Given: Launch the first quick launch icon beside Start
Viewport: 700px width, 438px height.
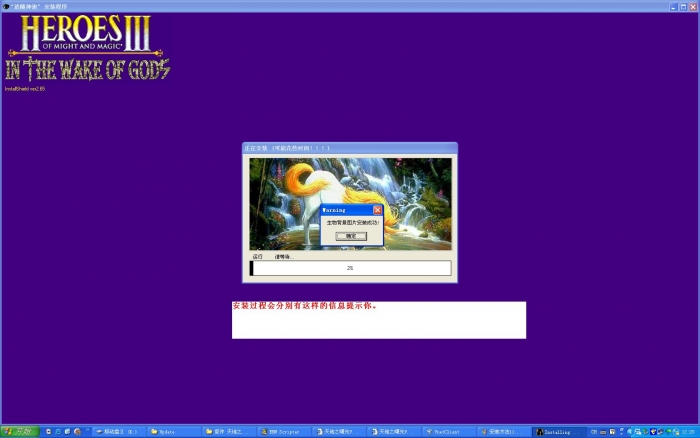Looking at the screenshot, I should click(x=49, y=432).
